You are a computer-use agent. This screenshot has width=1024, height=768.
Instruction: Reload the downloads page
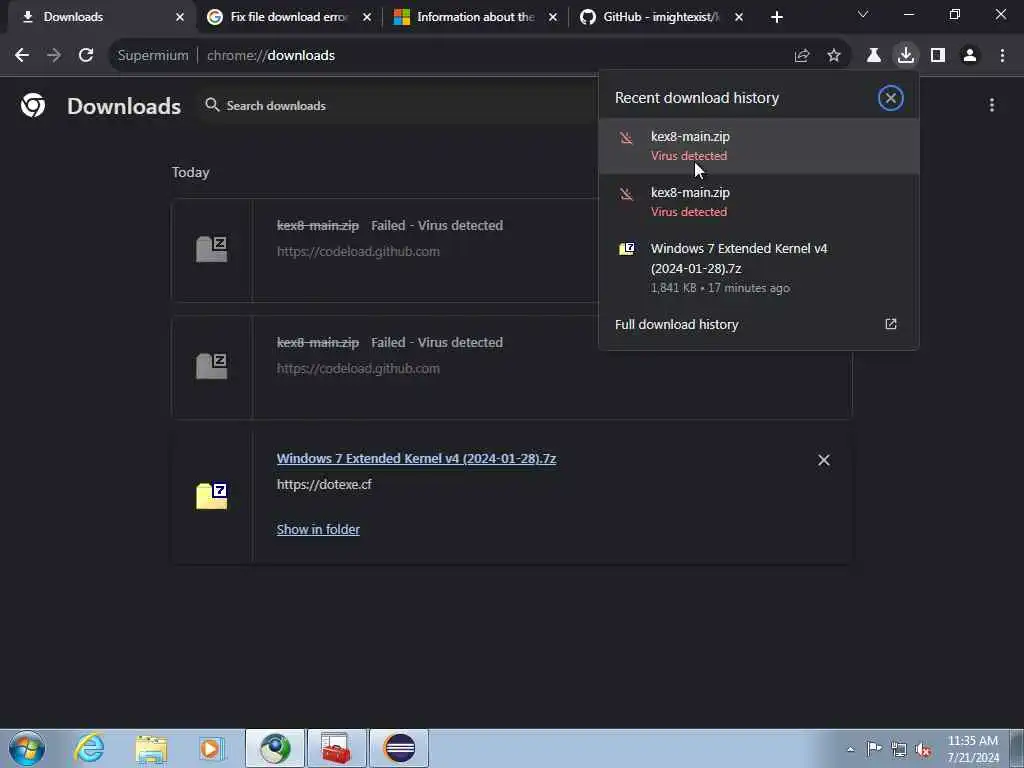86,56
